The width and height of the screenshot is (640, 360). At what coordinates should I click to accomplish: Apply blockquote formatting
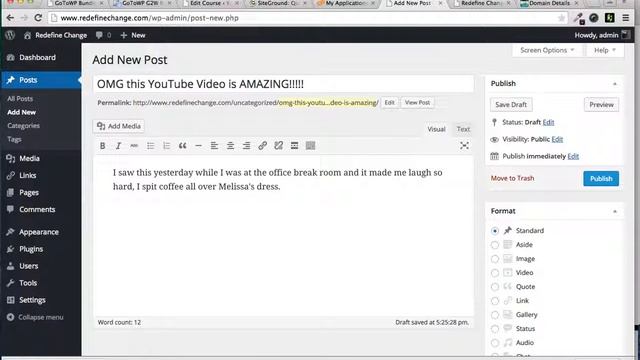[x=182, y=146]
